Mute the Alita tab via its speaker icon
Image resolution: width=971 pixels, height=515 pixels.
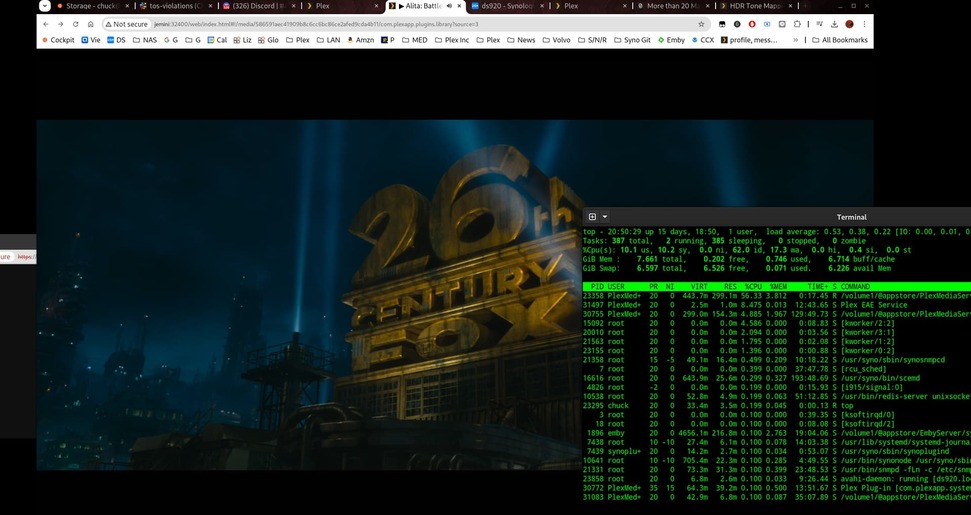[x=448, y=6]
